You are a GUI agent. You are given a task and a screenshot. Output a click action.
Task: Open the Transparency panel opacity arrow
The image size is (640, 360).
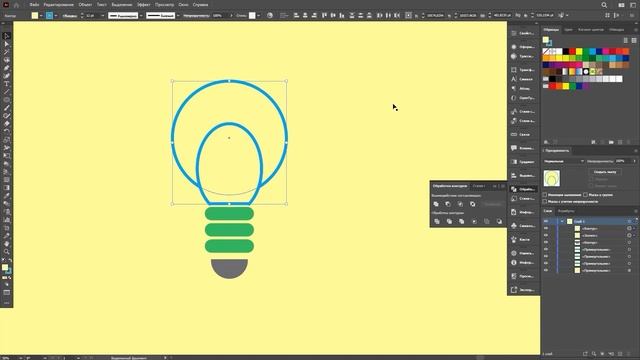pos(634,161)
